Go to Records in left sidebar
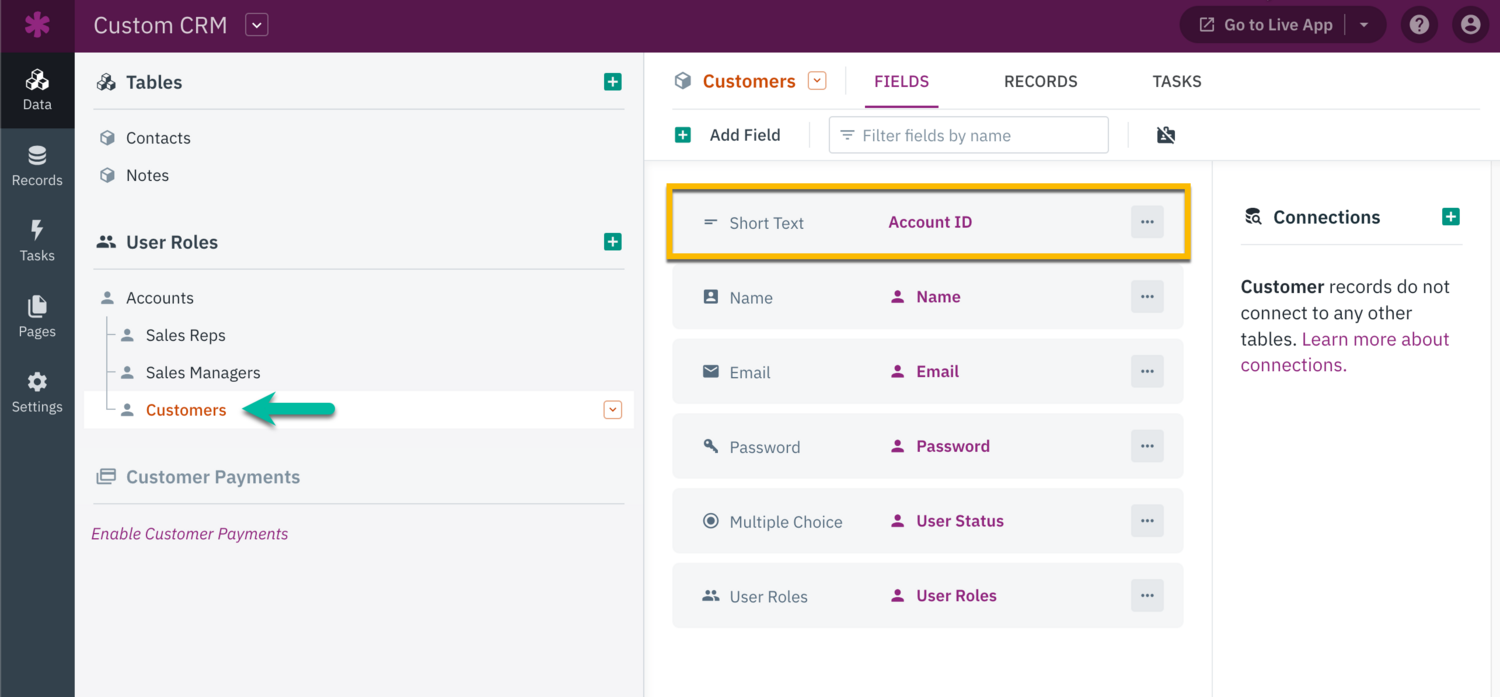 coord(37,166)
